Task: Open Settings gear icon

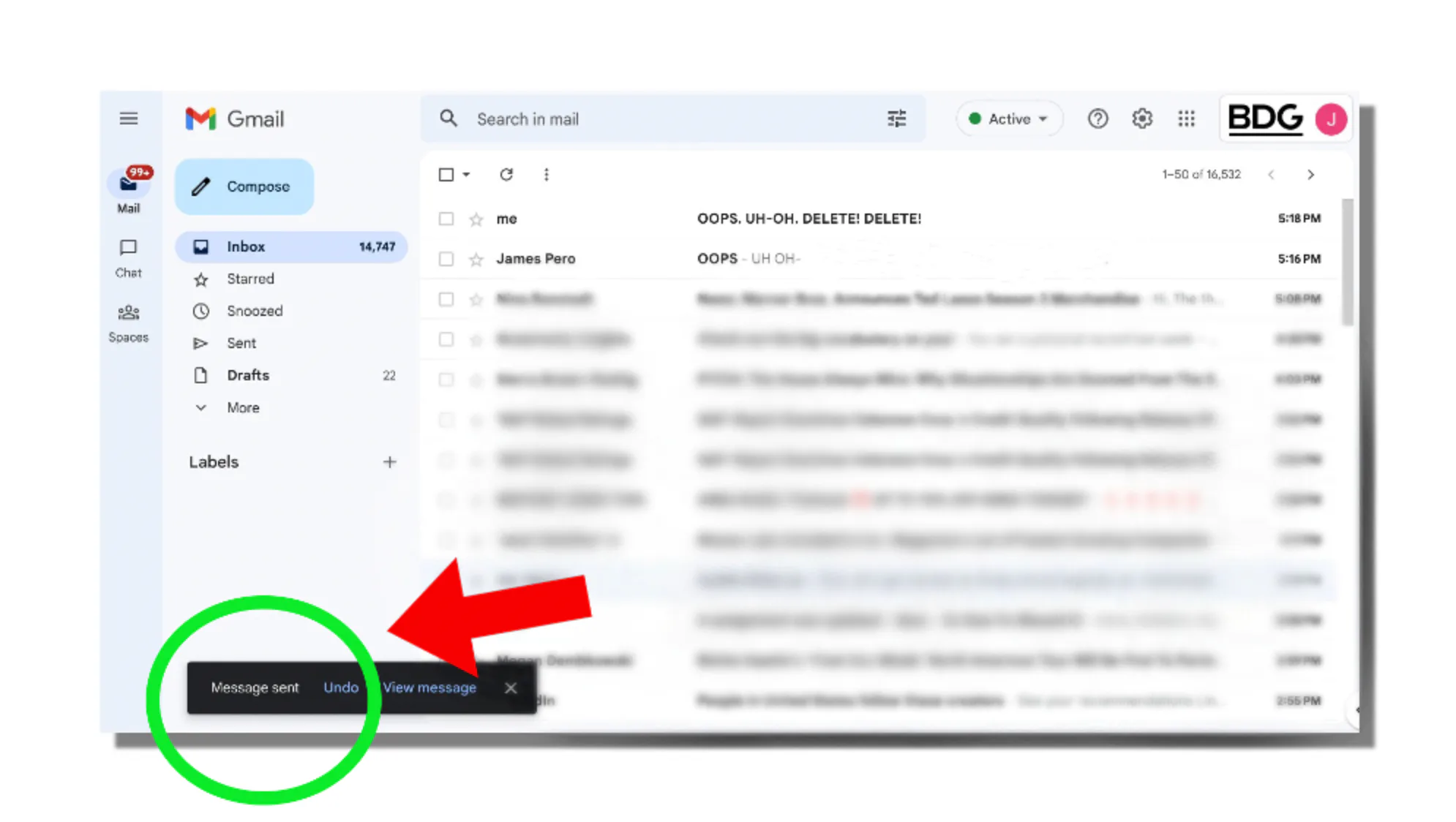Action: pyautogui.click(x=1142, y=118)
